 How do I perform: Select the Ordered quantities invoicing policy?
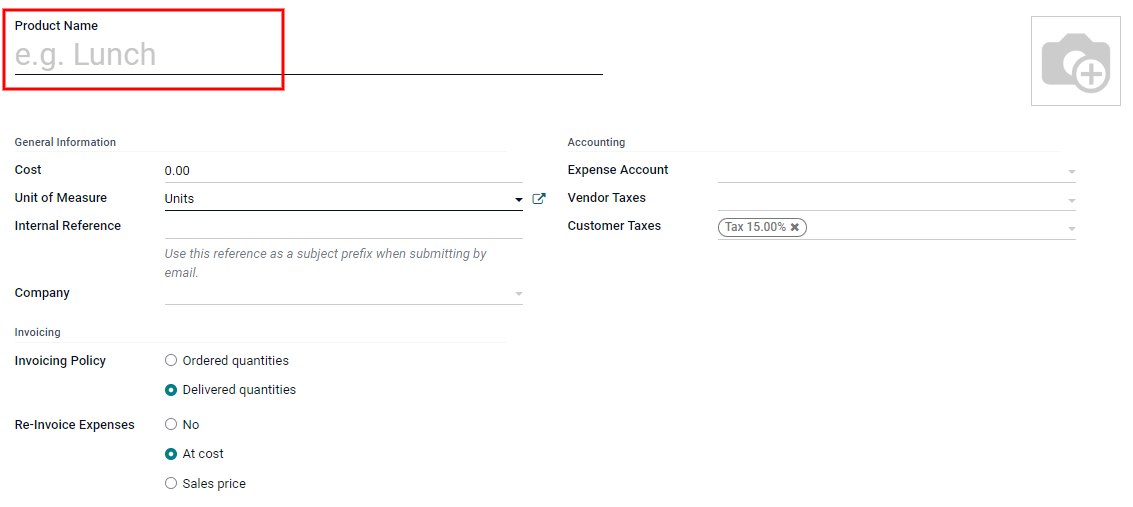171,361
